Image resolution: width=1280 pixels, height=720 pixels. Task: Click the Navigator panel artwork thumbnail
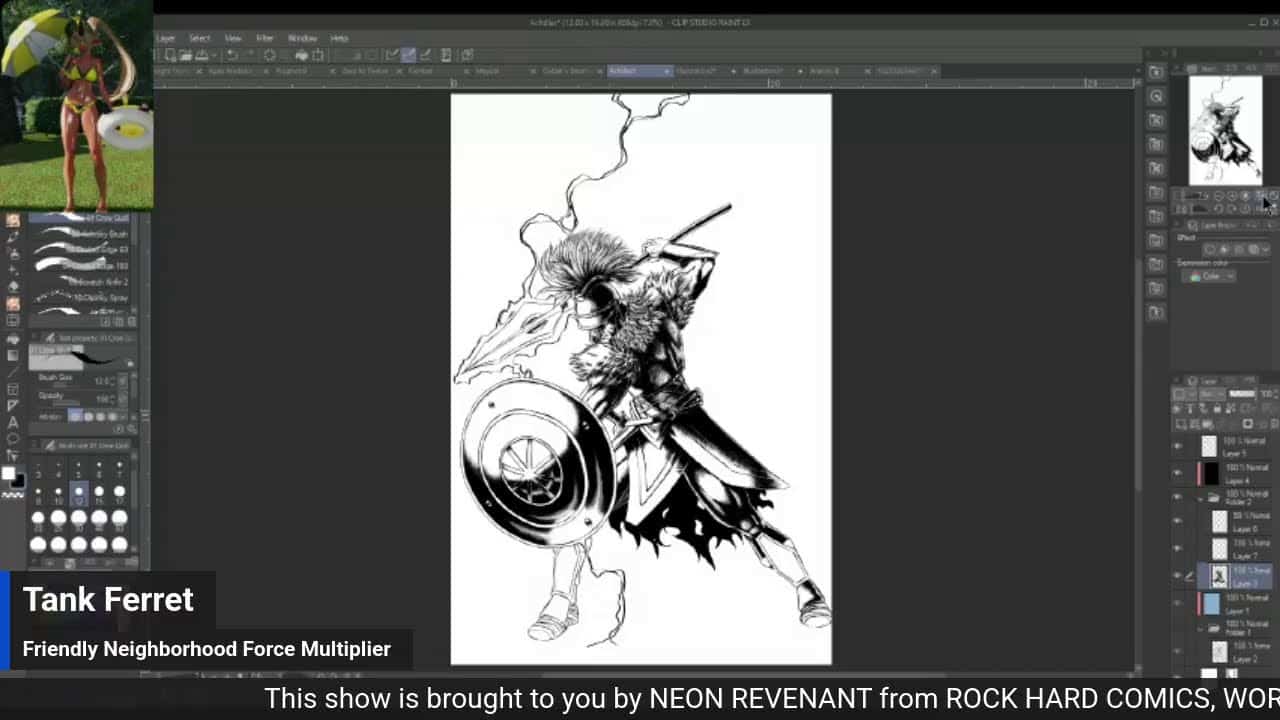coord(1225,130)
